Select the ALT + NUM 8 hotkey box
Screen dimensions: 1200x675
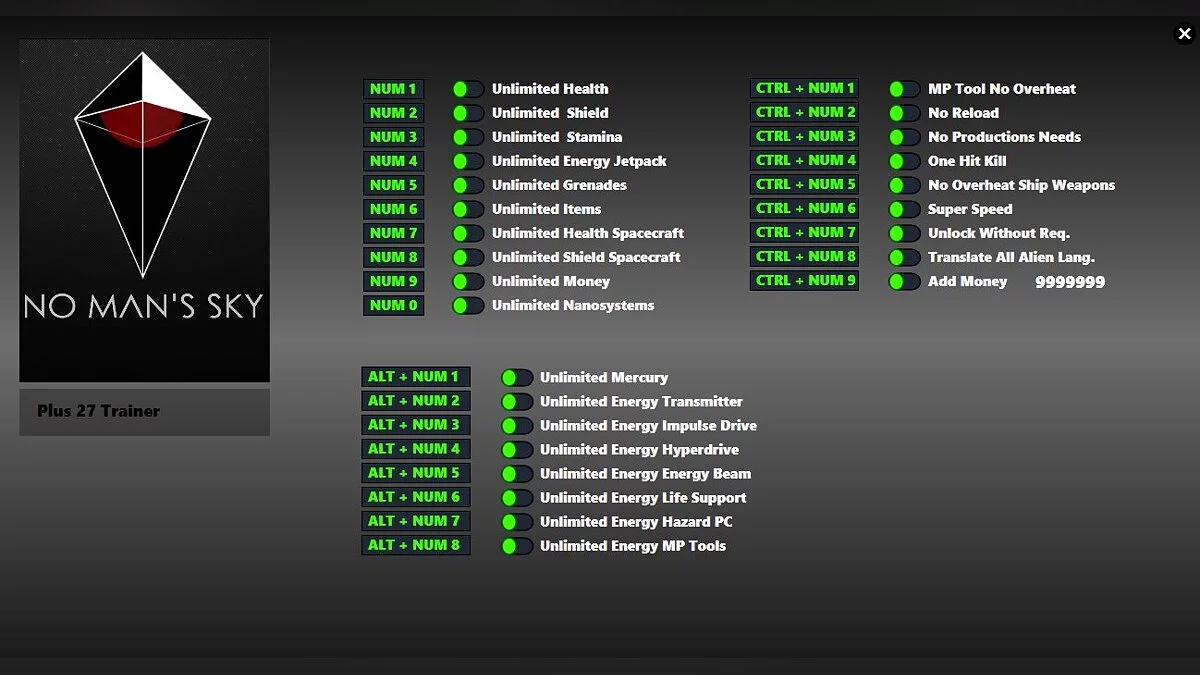[415, 545]
